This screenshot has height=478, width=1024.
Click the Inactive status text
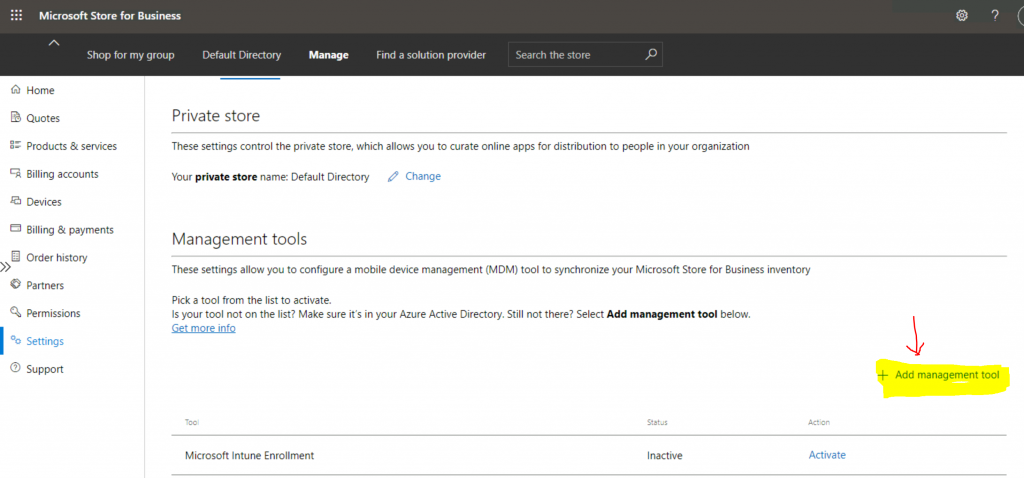[x=663, y=455]
